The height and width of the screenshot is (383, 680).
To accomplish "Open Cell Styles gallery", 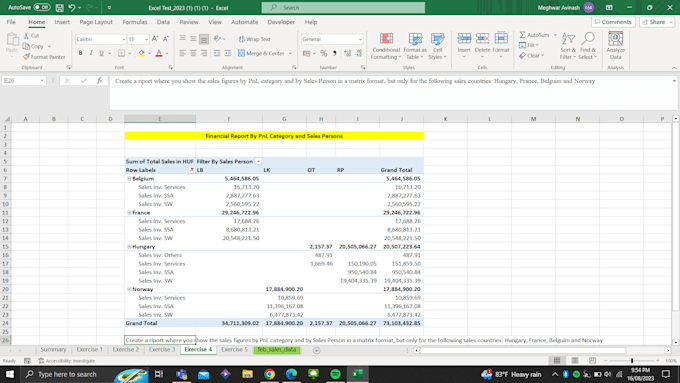I will 437,46.
